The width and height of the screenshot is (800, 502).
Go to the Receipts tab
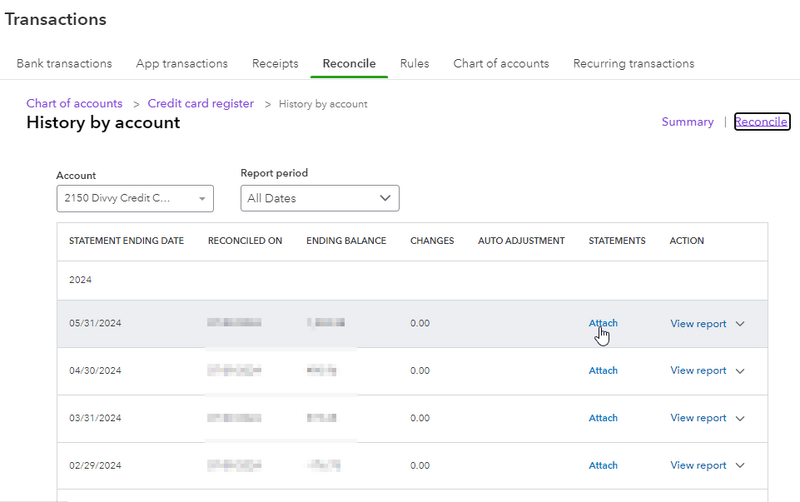click(275, 63)
